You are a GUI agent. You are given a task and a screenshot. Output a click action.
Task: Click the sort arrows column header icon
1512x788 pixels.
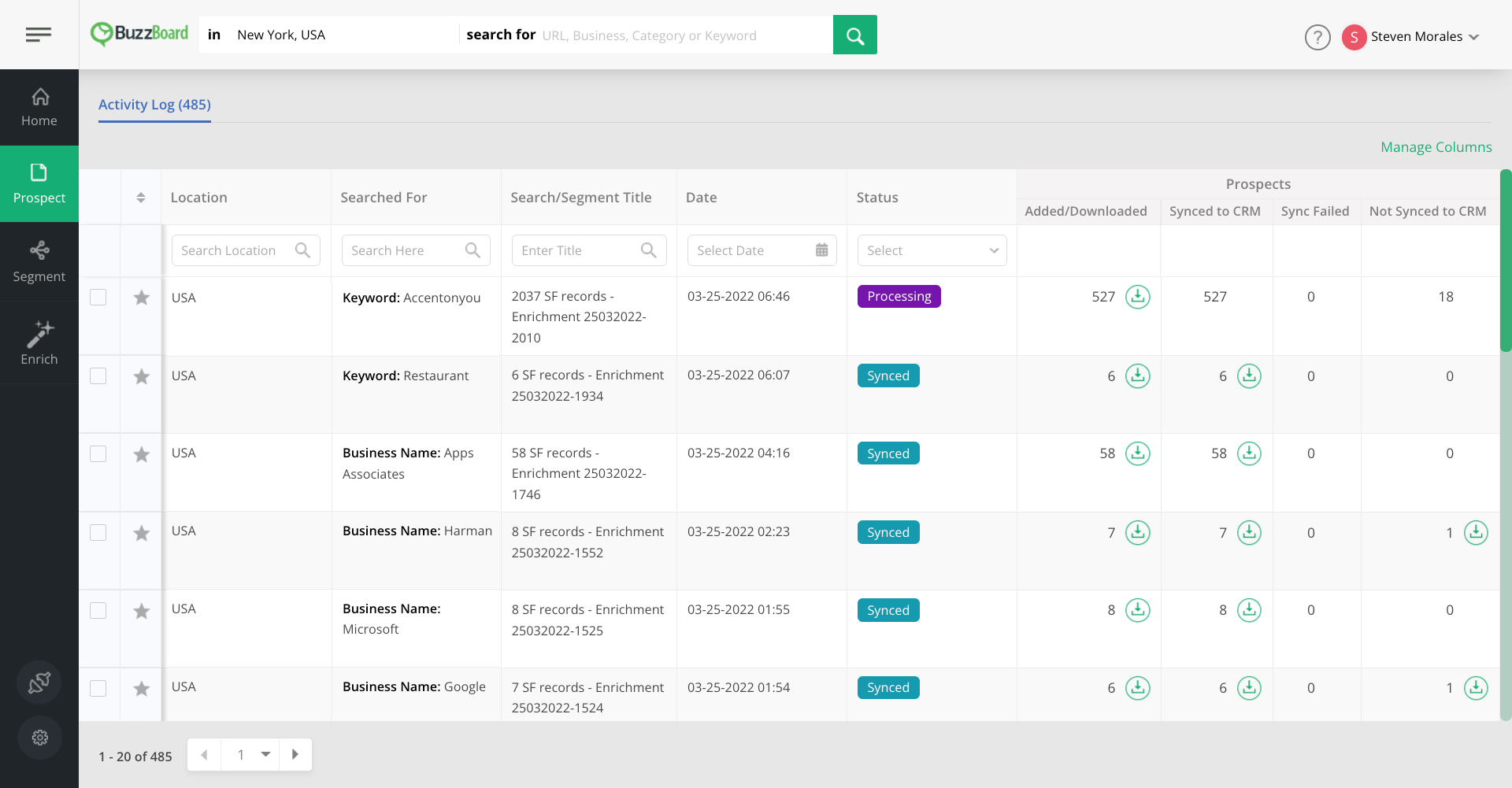pyautogui.click(x=141, y=198)
